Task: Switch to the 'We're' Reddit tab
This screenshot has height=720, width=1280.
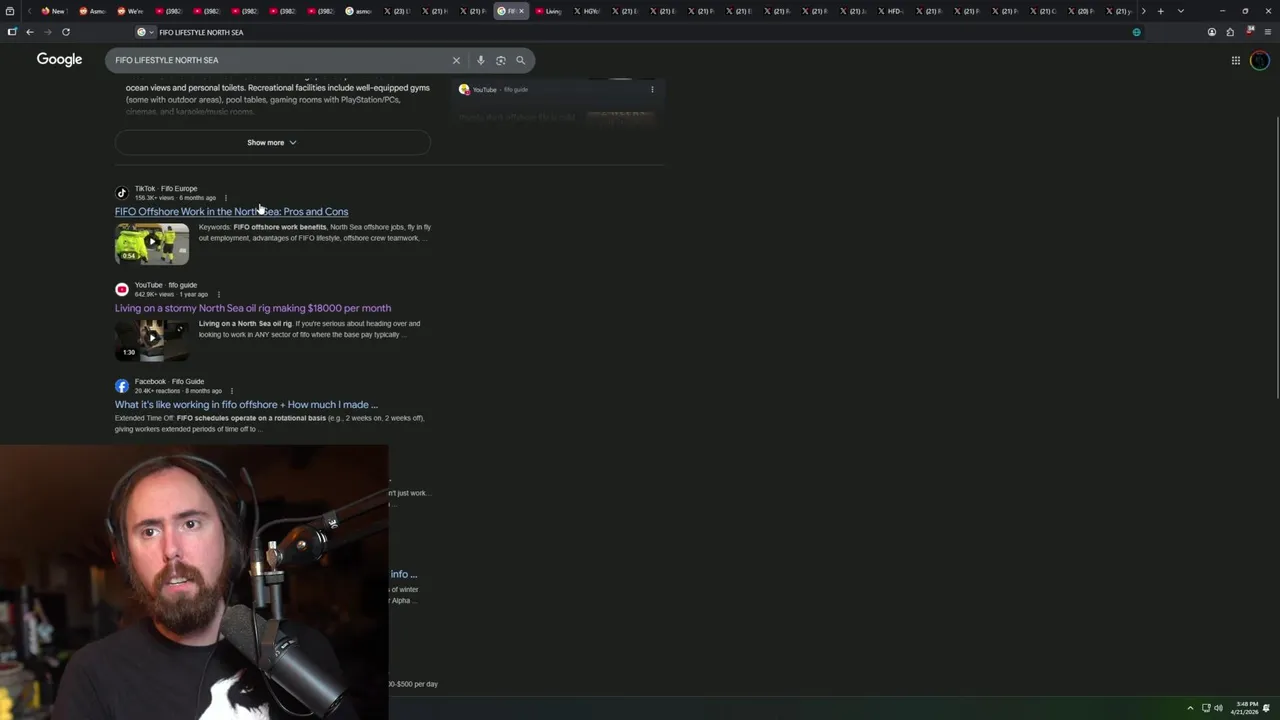Action: click(x=129, y=11)
